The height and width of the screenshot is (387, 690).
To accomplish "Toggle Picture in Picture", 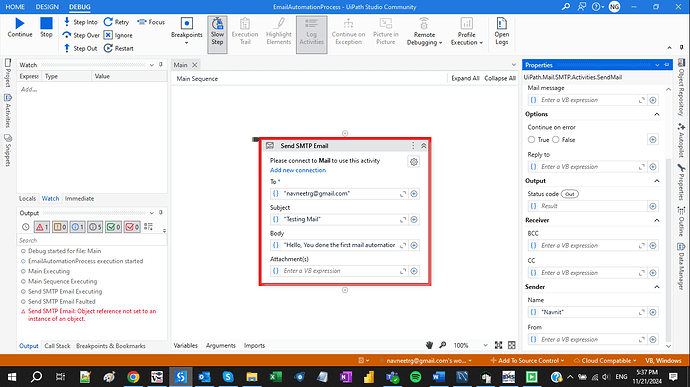I will 385,31.
